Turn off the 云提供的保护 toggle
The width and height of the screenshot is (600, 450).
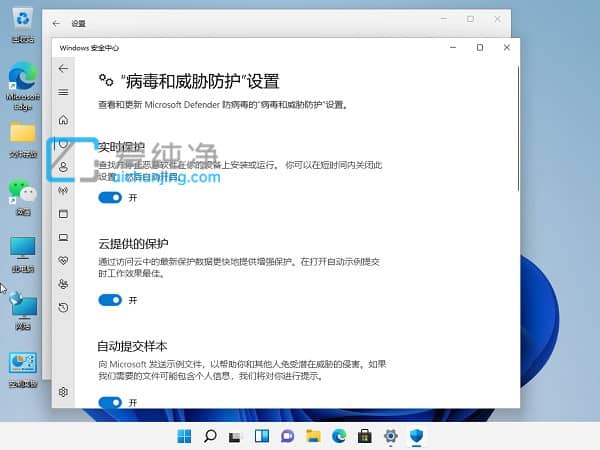tap(110, 300)
